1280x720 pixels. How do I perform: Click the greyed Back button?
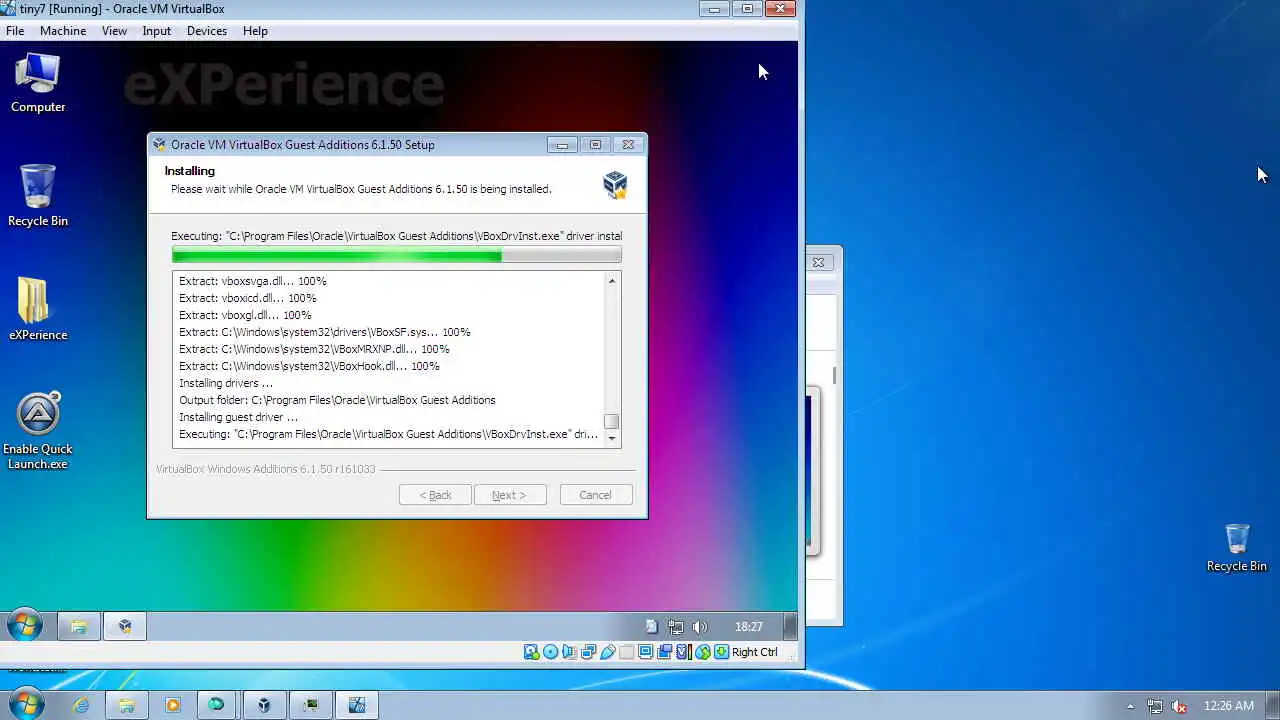point(435,495)
